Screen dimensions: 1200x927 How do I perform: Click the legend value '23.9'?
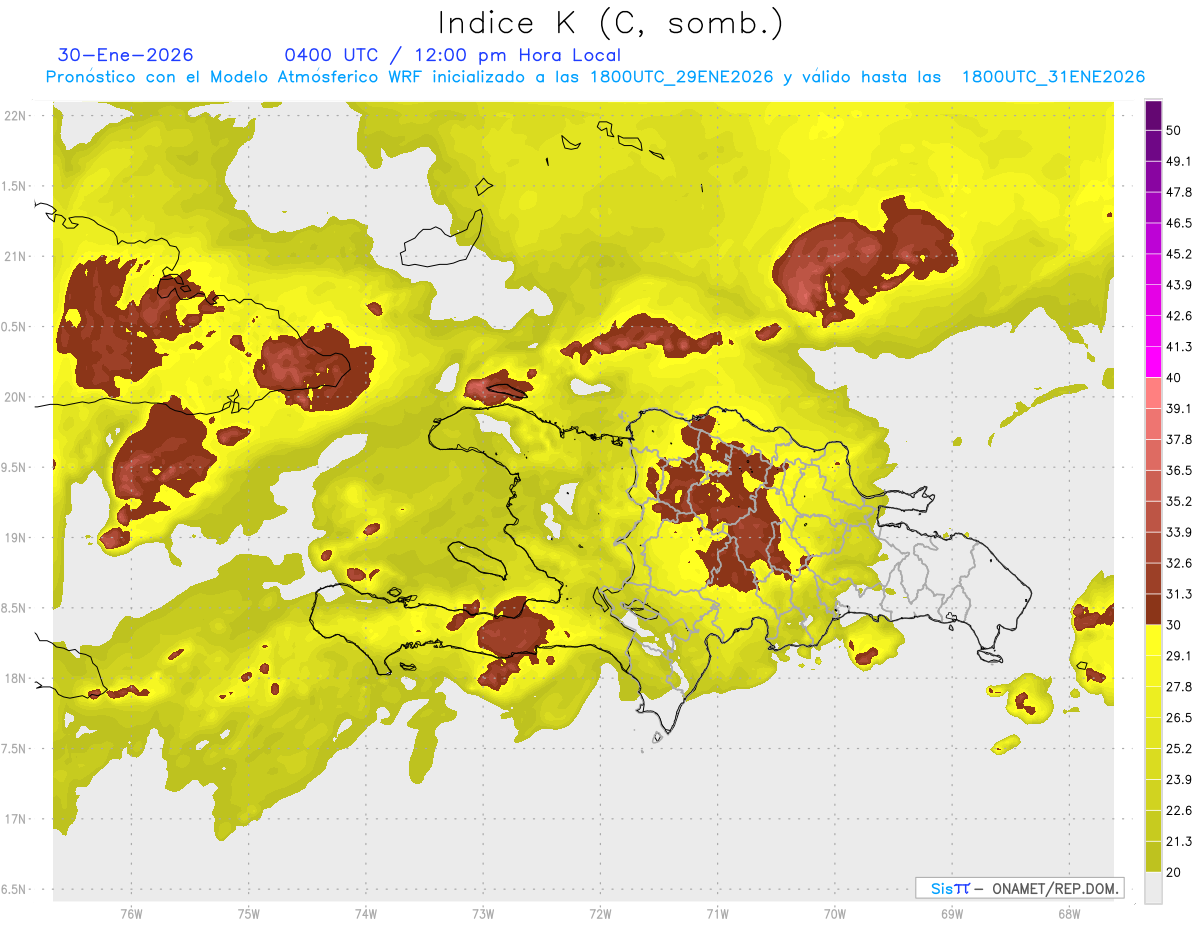(1178, 780)
